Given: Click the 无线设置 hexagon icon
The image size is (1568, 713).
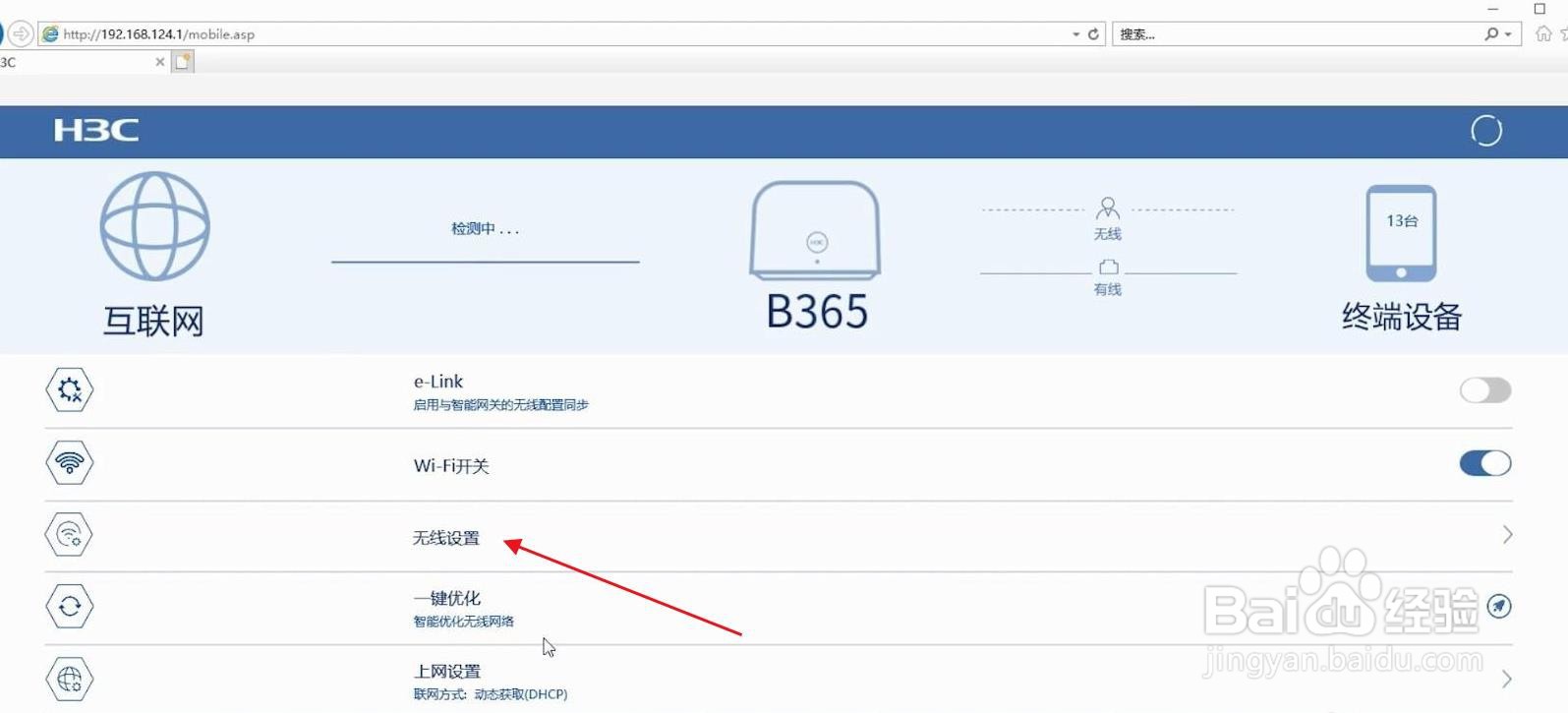Looking at the screenshot, I should (70, 534).
